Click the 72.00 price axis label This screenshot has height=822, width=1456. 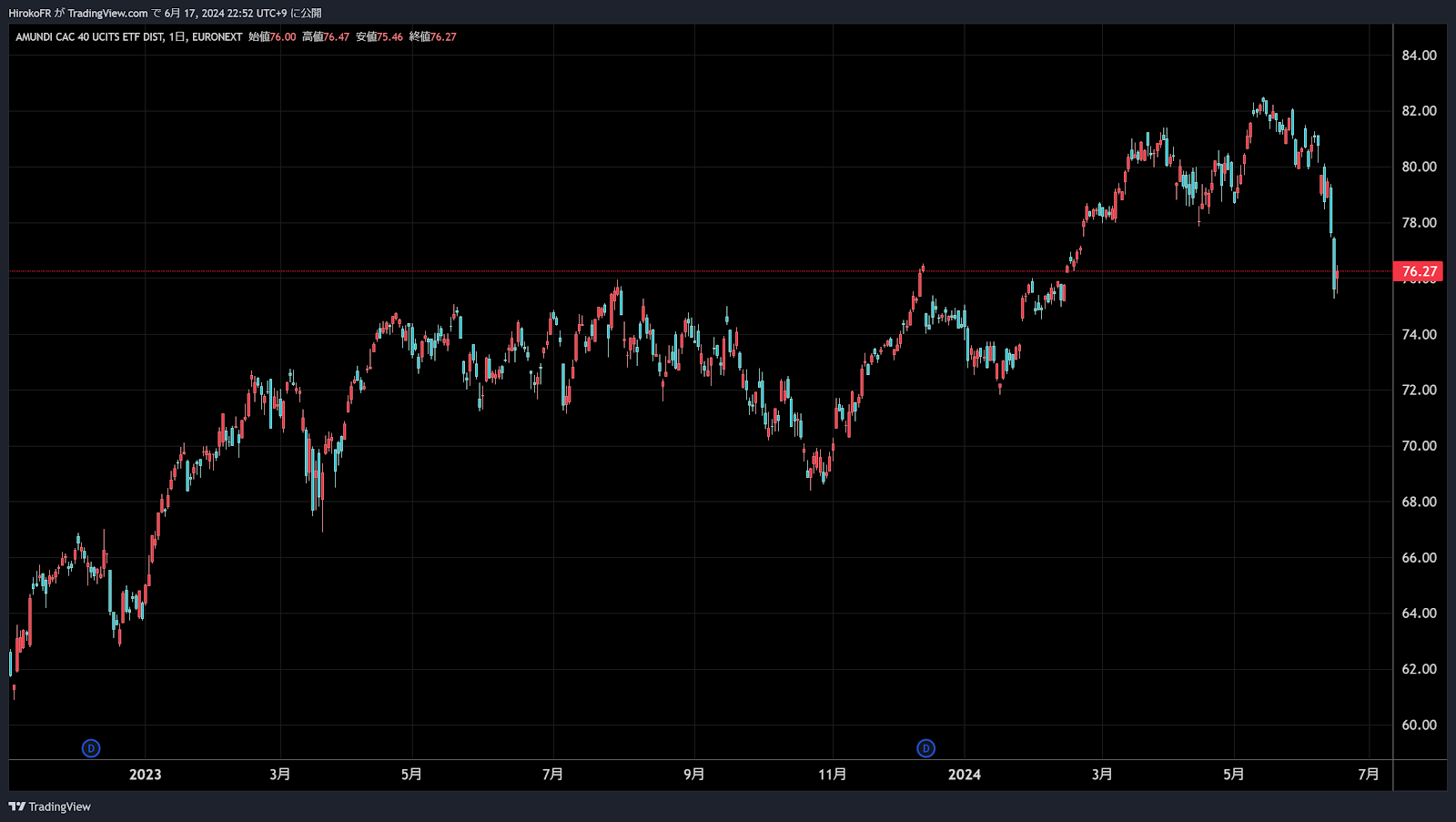(x=1419, y=390)
